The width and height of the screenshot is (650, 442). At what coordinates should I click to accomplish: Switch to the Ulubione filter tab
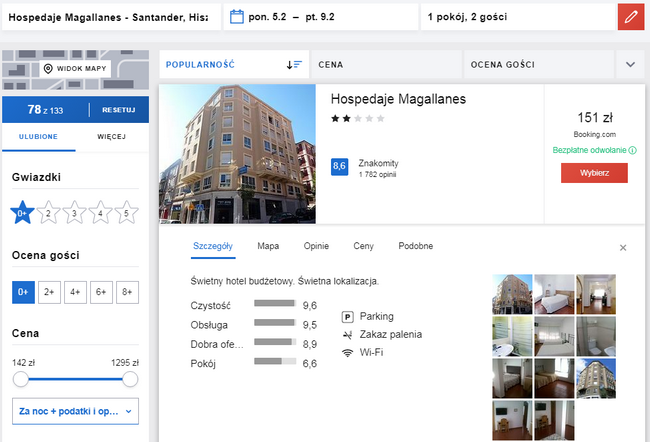pyautogui.click(x=39, y=137)
